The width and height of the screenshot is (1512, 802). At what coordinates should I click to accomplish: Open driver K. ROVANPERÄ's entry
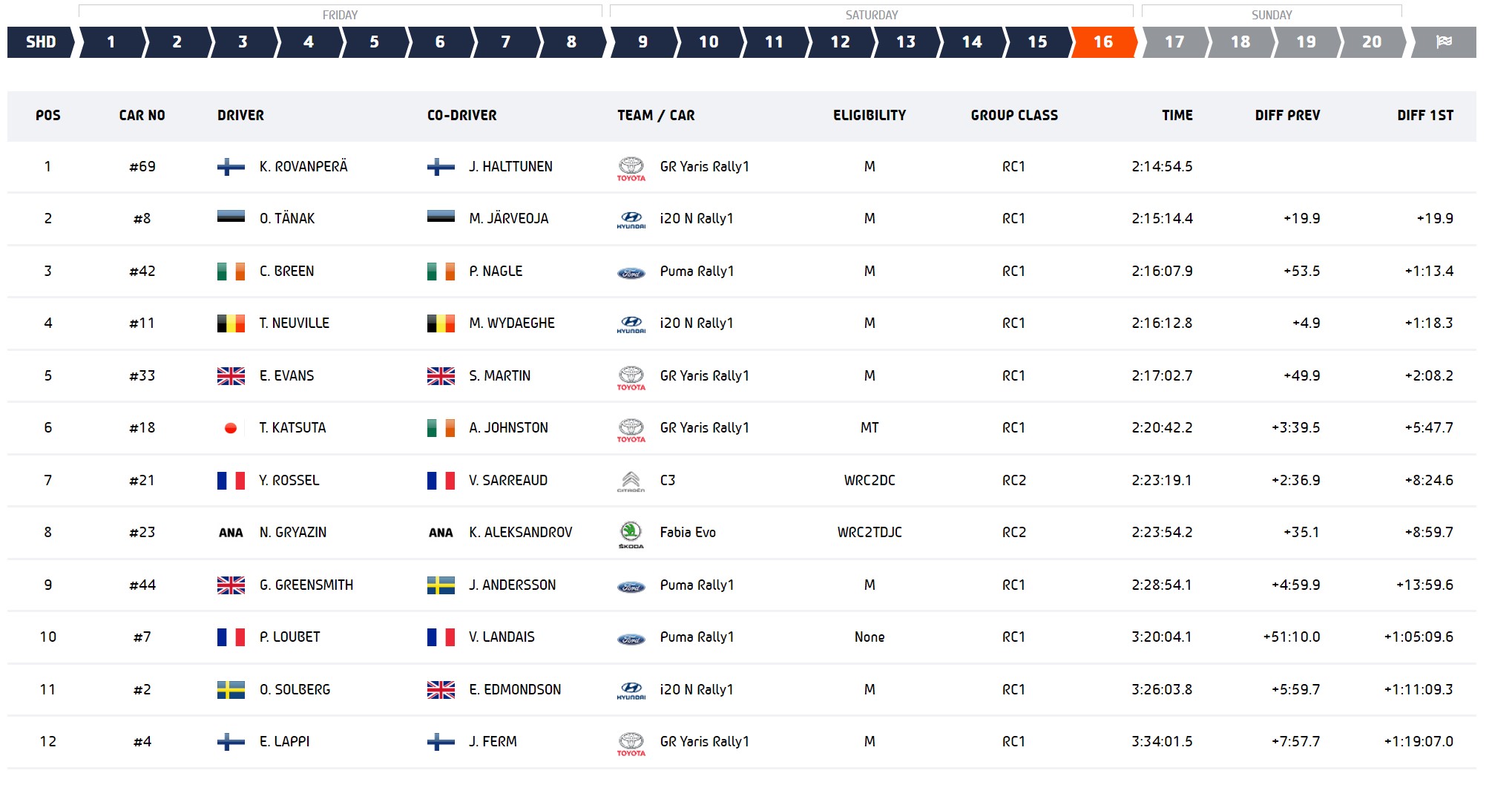(x=303, y=167)
